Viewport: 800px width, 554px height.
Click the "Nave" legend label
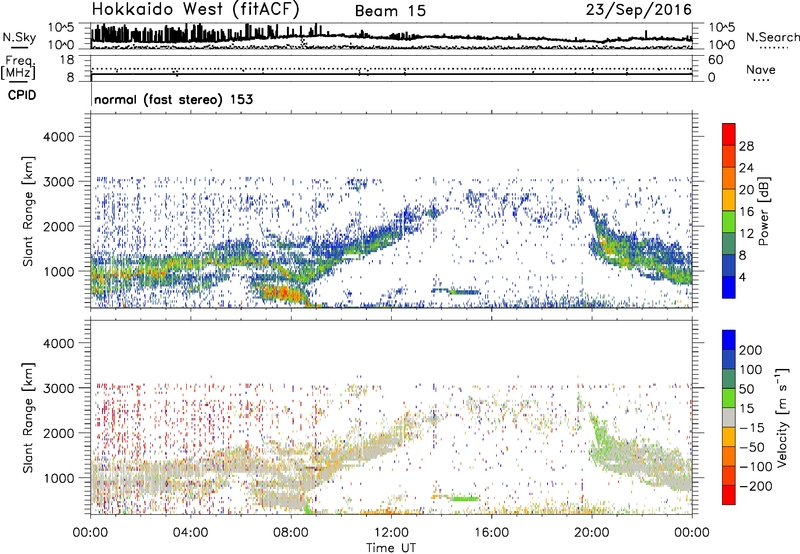point(761,69)
